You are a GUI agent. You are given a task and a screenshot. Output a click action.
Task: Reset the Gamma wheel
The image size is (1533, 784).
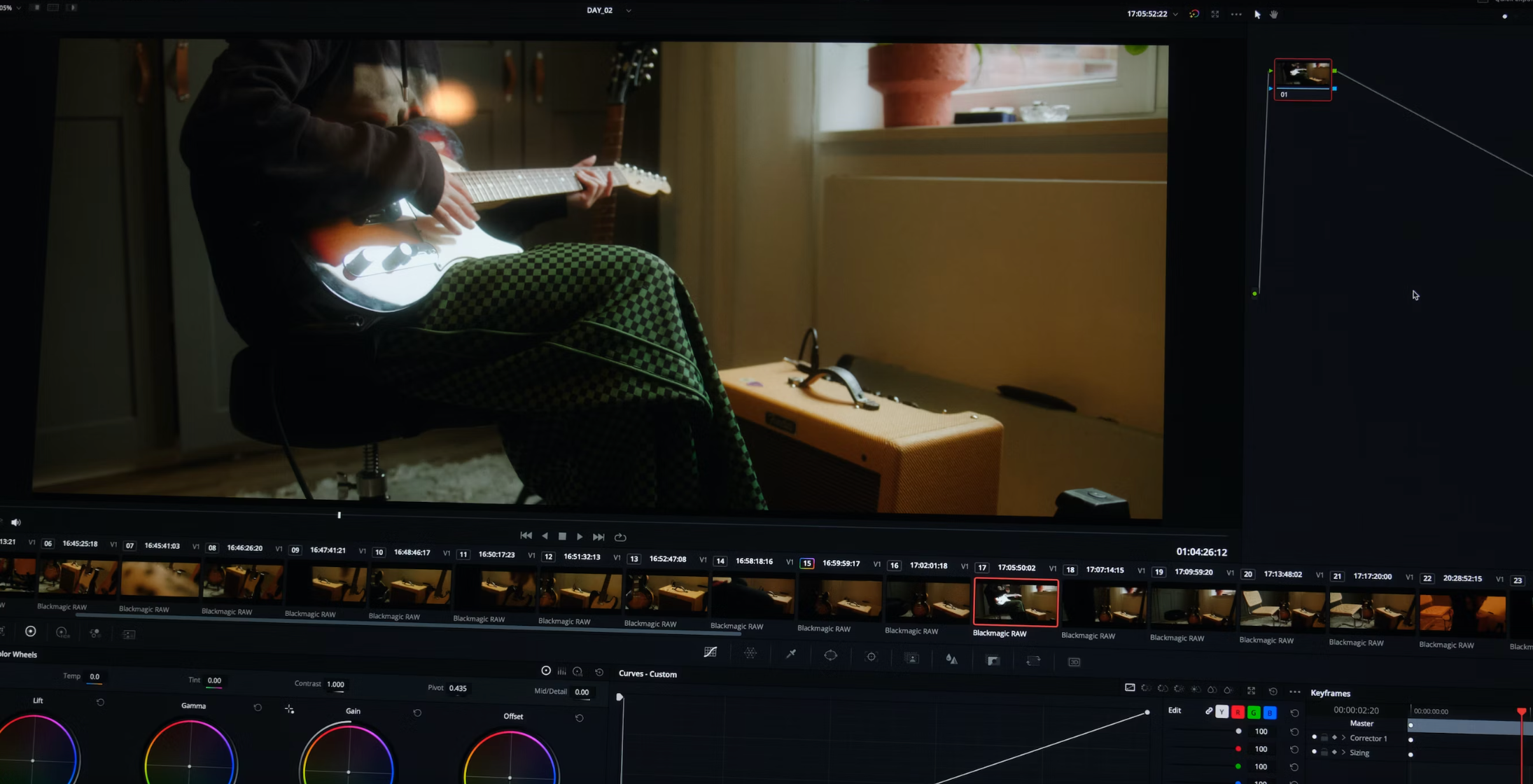coord(258,708)
